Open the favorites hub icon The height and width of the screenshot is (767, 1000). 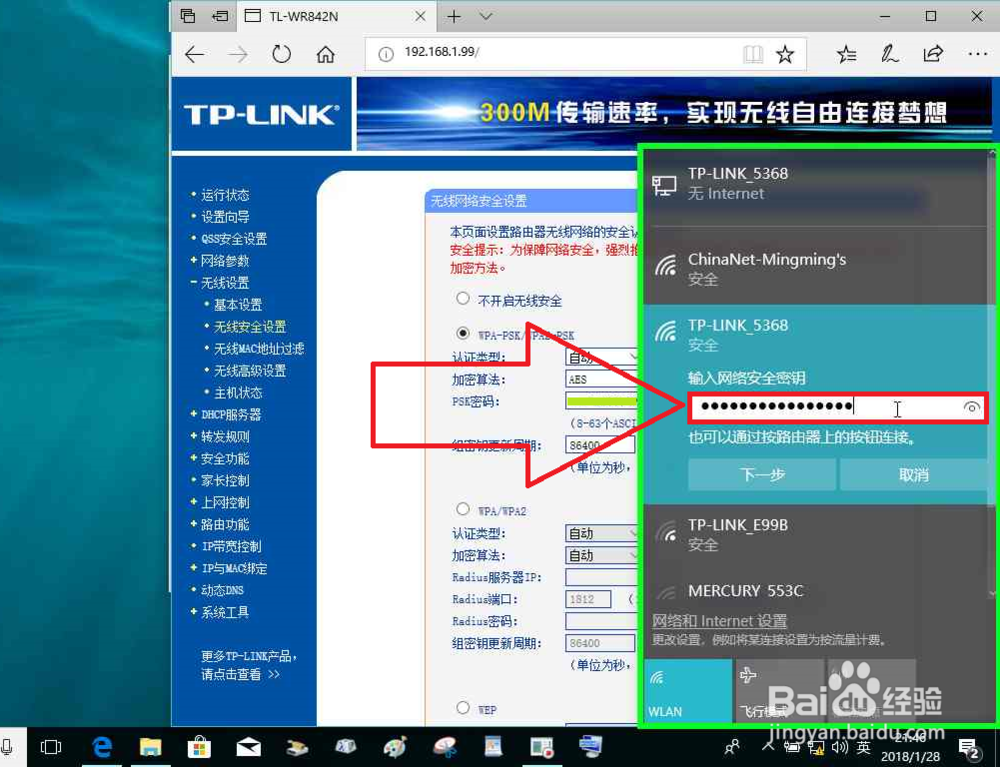847,54
